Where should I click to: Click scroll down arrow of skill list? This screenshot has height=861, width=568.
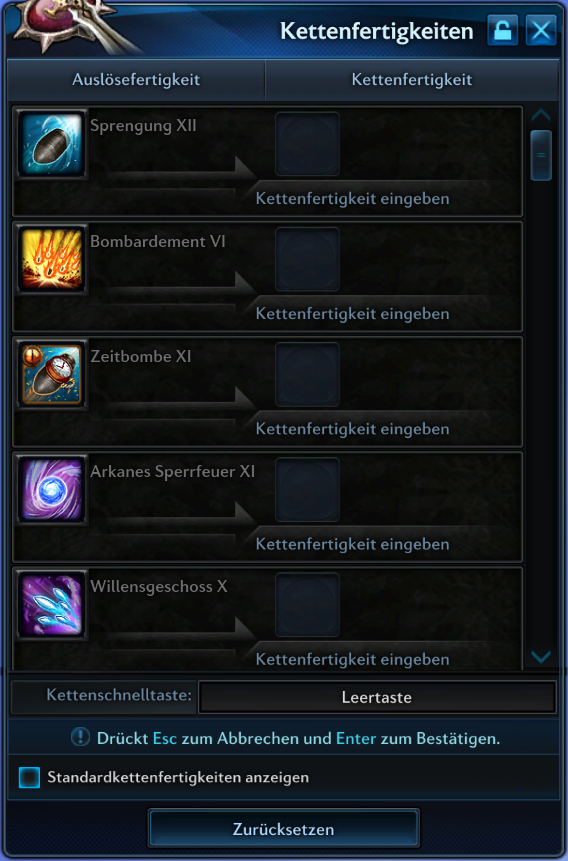541,656
